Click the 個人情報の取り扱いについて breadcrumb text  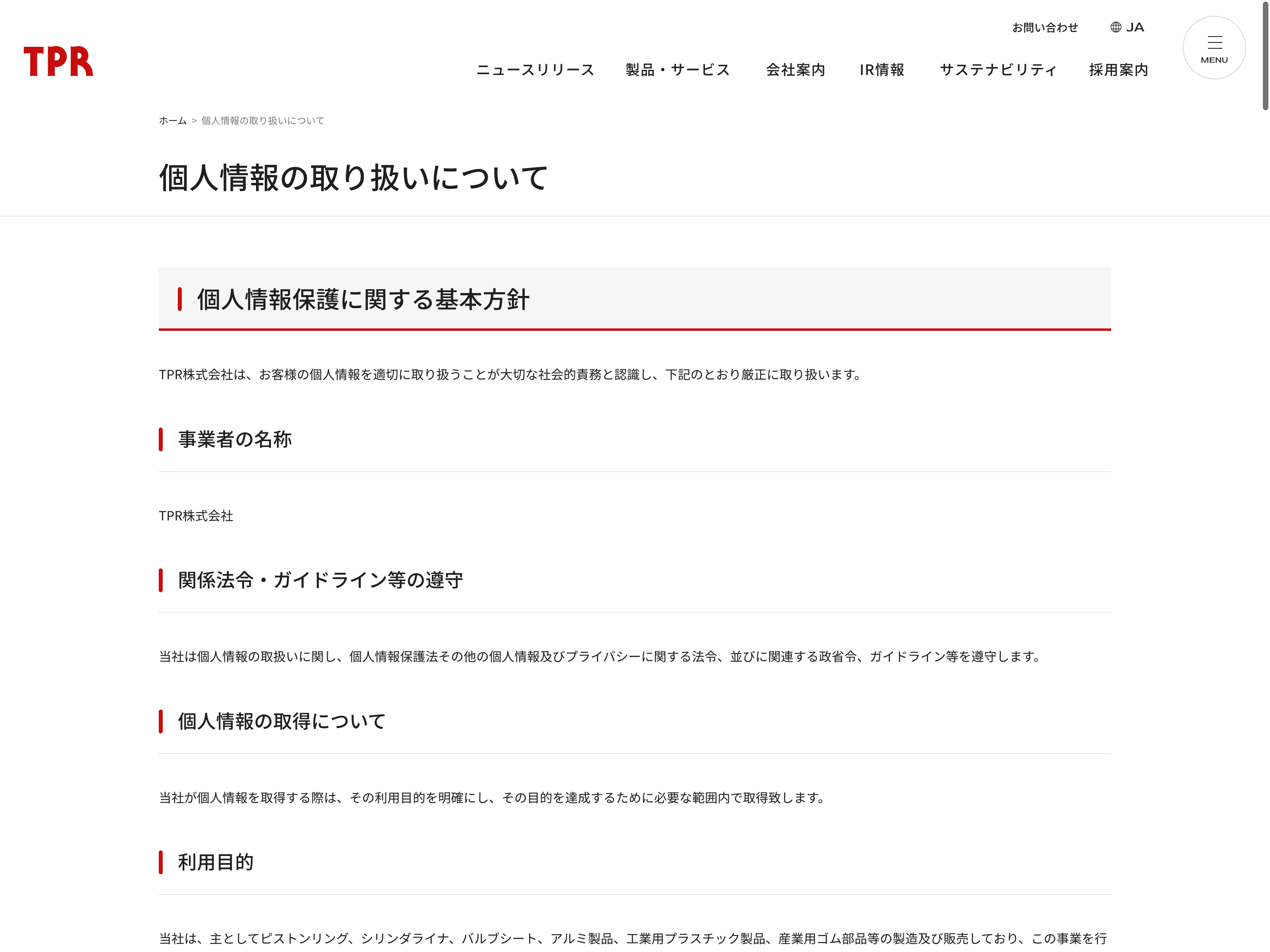tap(262, 121)
